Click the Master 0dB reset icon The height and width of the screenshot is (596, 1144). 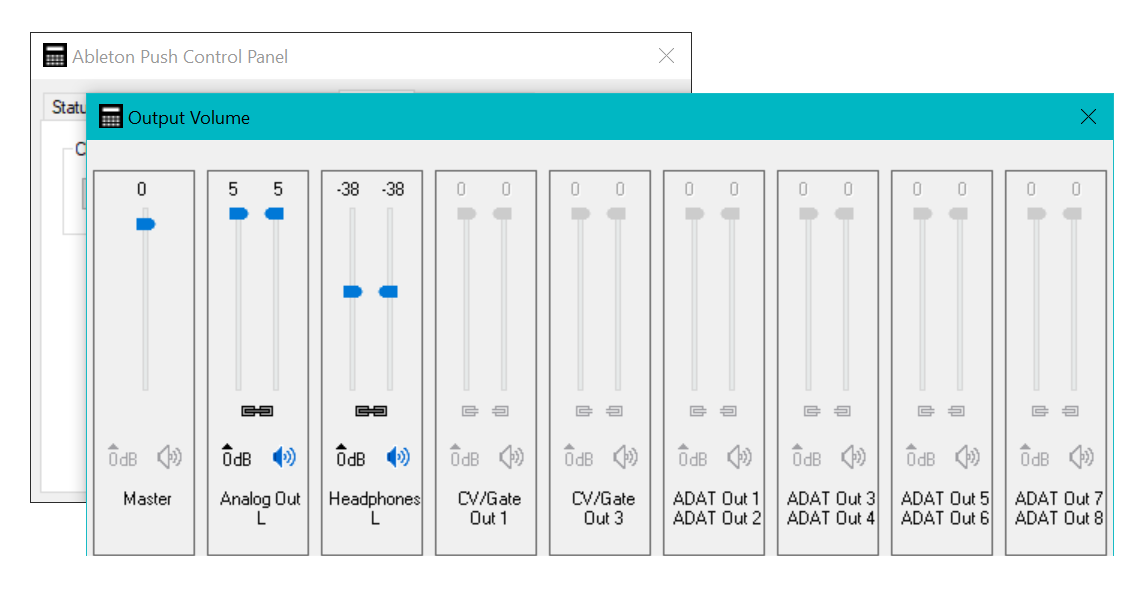coord(122,457)
